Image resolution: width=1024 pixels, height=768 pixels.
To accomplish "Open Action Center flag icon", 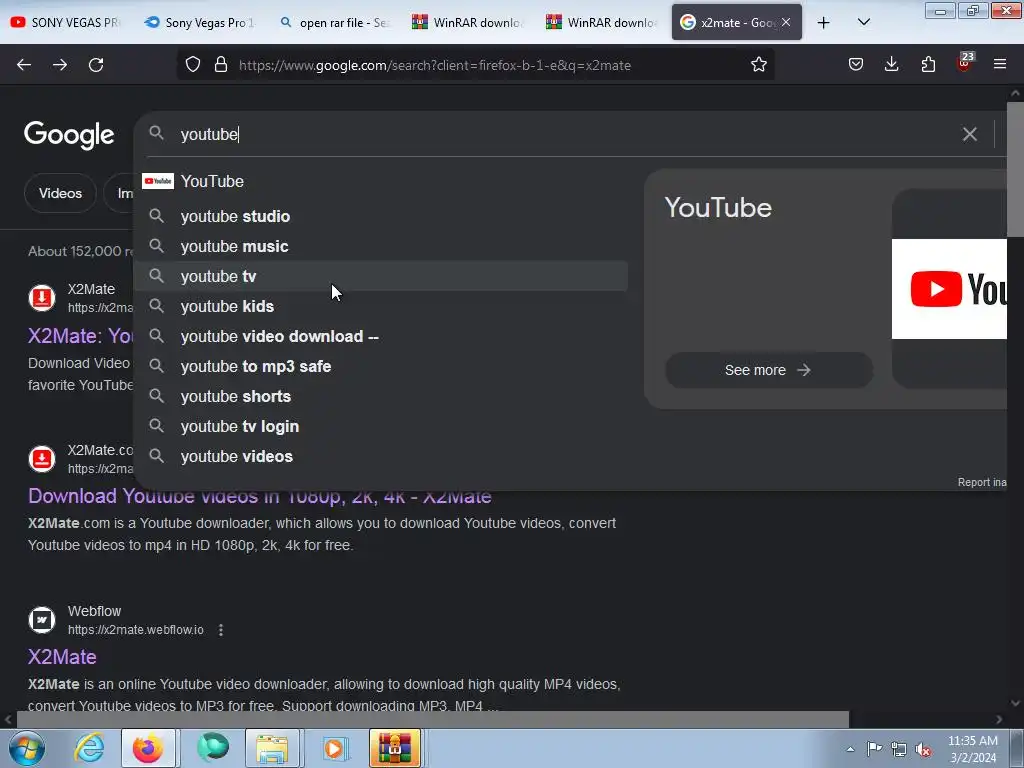I will pyautogui.click(x=874, y=748).
